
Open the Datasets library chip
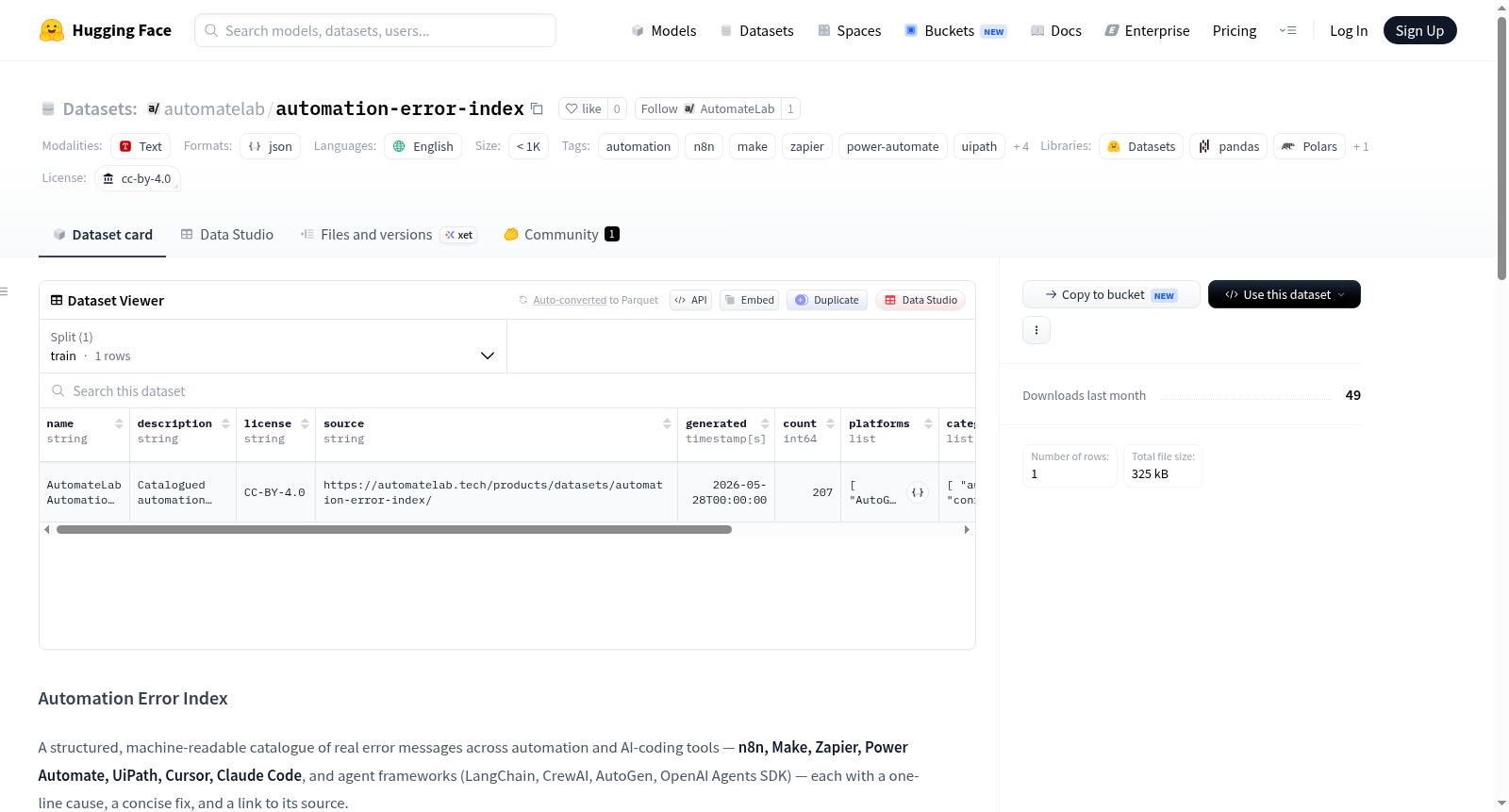click(1141, 146)
